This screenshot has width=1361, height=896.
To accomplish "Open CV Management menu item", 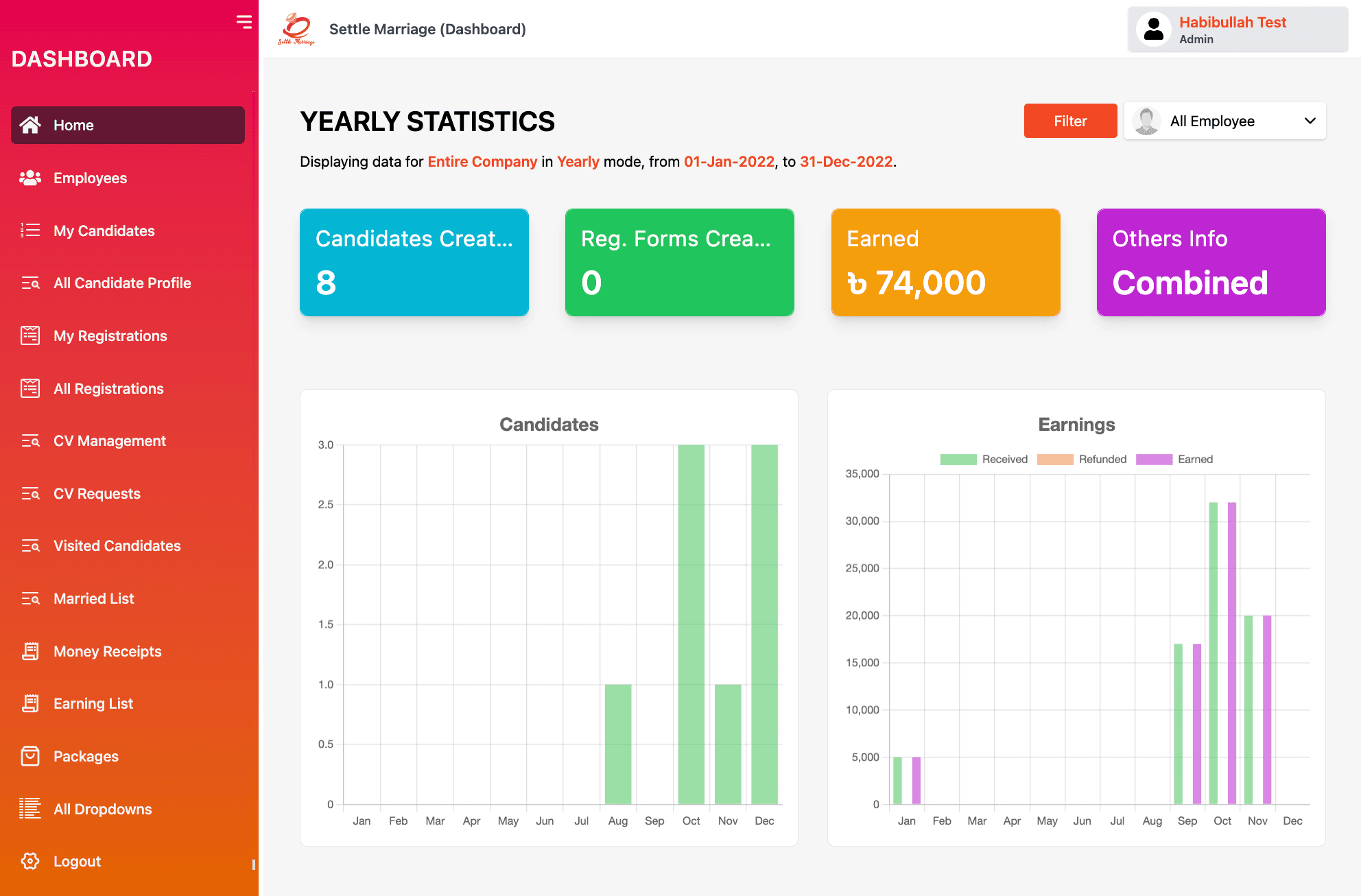I will tap(110, 441).
